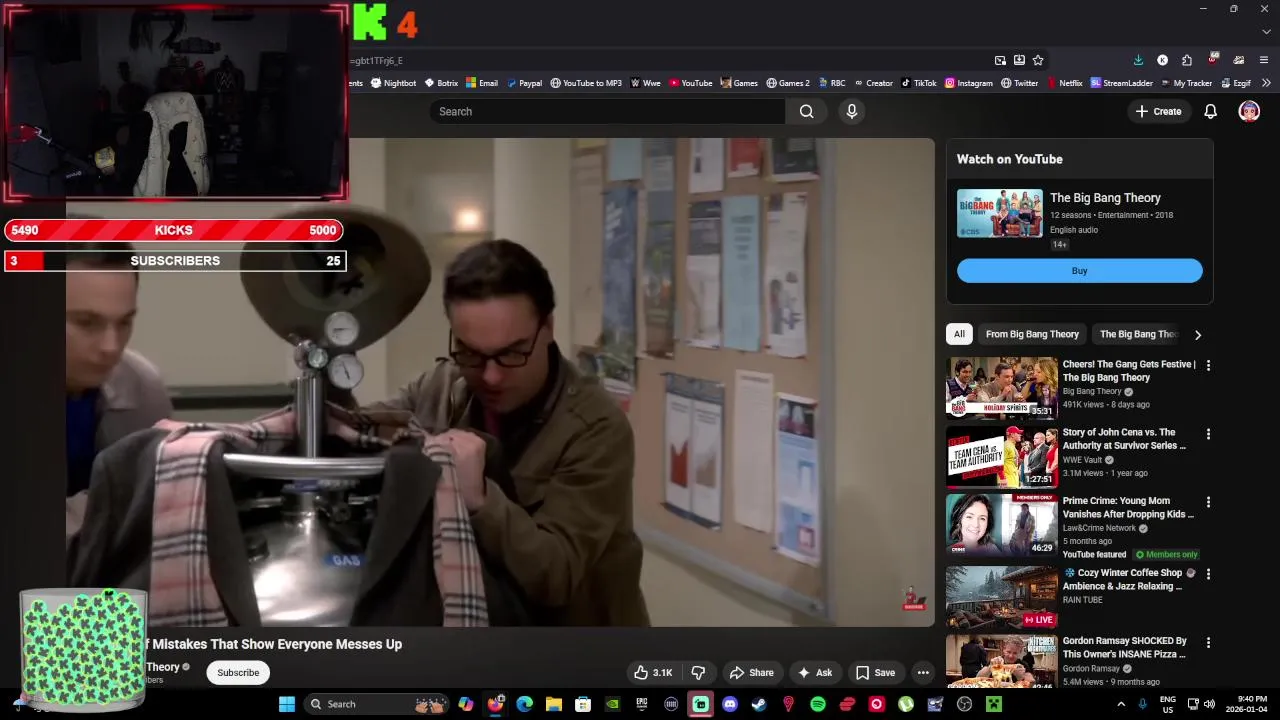Viewport: 1280px width, 720px height.
Task: Select the cut-off The Big Bang Theory chip
Action: click(x=1137, y=334)
